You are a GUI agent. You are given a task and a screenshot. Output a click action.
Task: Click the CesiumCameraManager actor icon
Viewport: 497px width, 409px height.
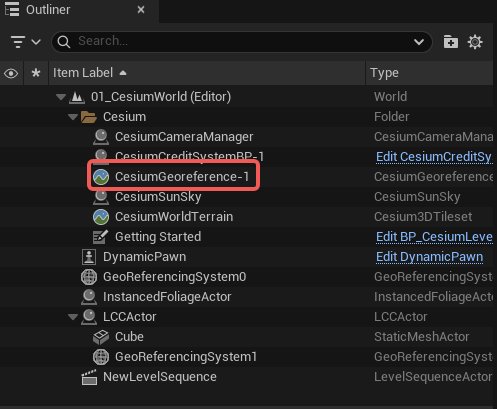[x=101, y=137]
